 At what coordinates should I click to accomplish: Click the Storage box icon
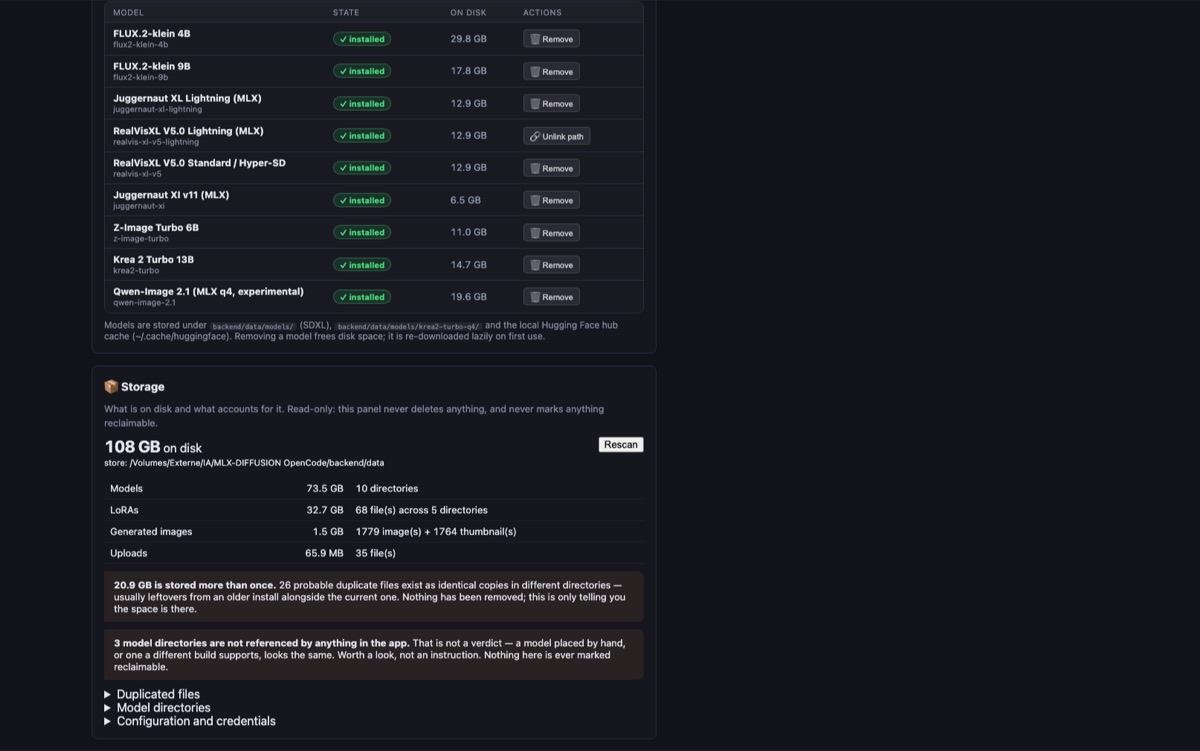click(x=111, y=387)
